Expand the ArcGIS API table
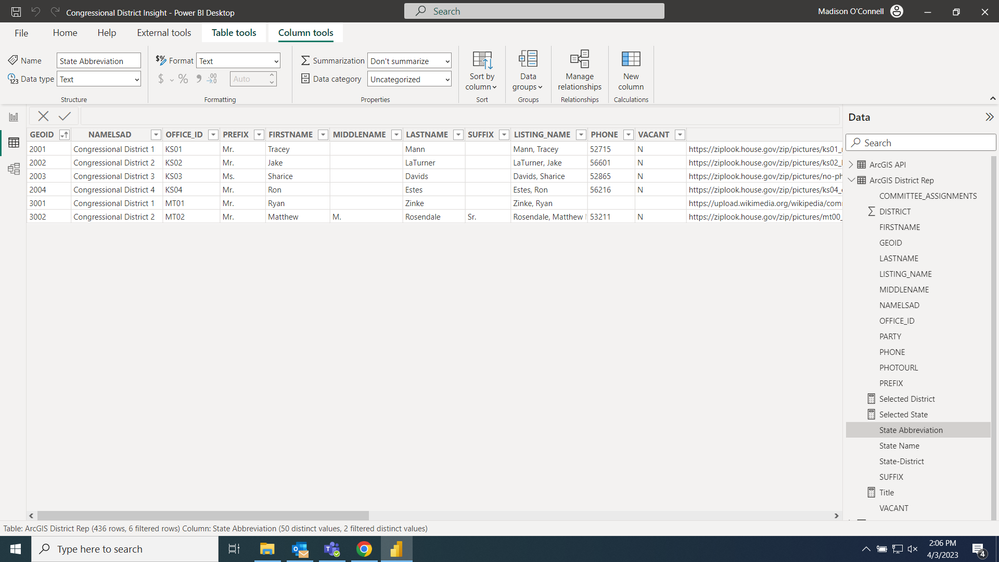This screenshot has width=999, height=562. pyautogui.click(x=851, y=164)
